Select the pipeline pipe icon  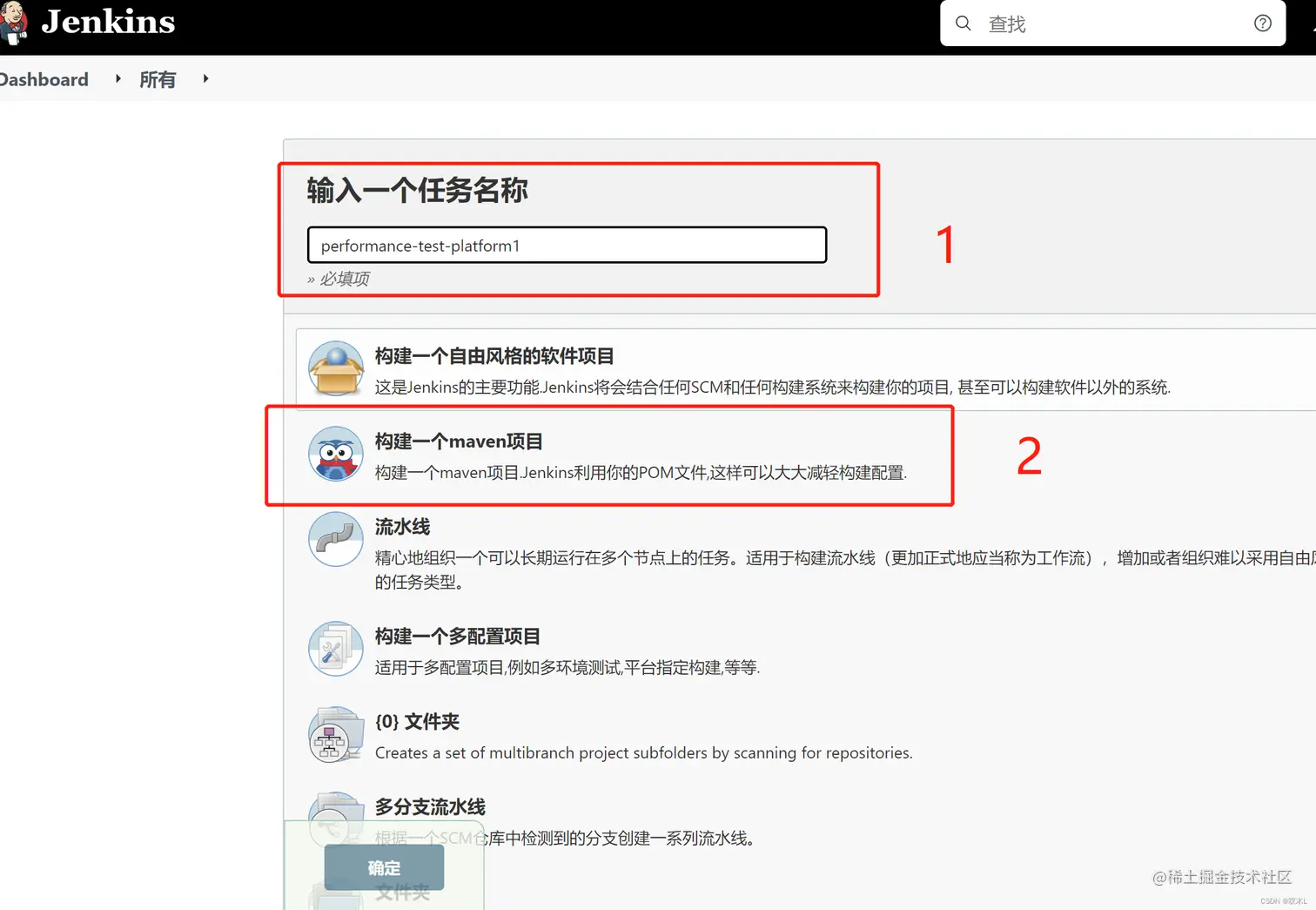(x=336, y=539)
